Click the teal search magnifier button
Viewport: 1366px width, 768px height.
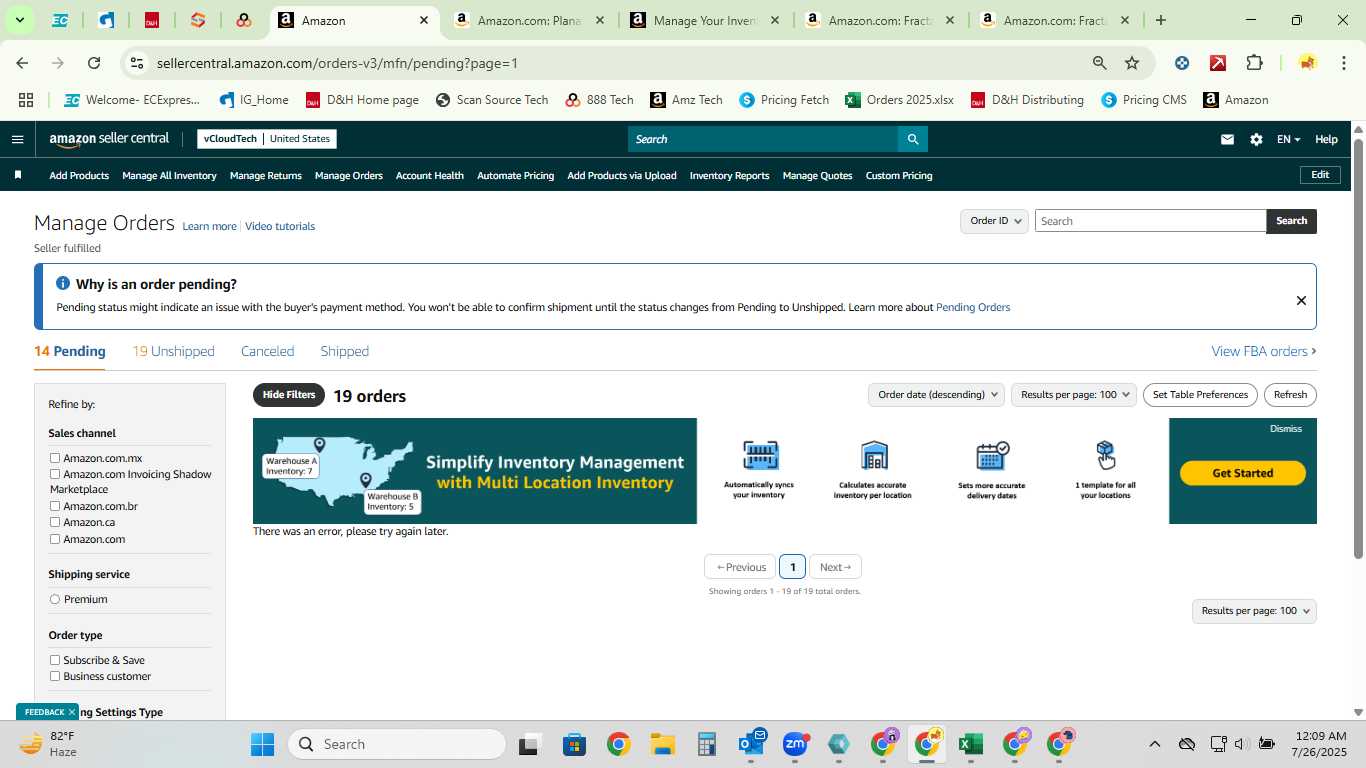point(912,139)
